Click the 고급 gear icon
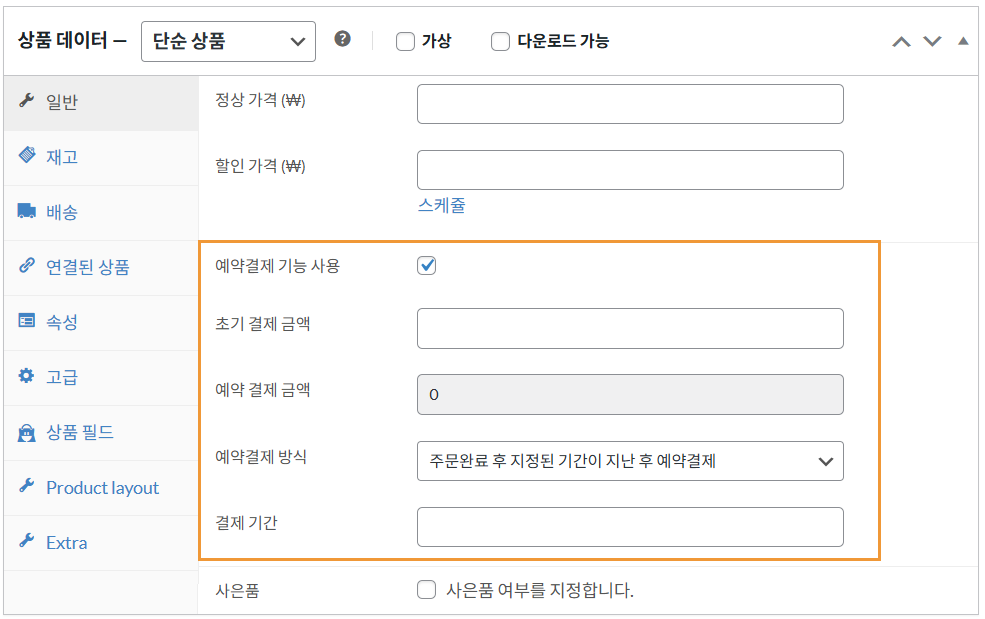This screenshot has height=619, width=985. (27, 377)
